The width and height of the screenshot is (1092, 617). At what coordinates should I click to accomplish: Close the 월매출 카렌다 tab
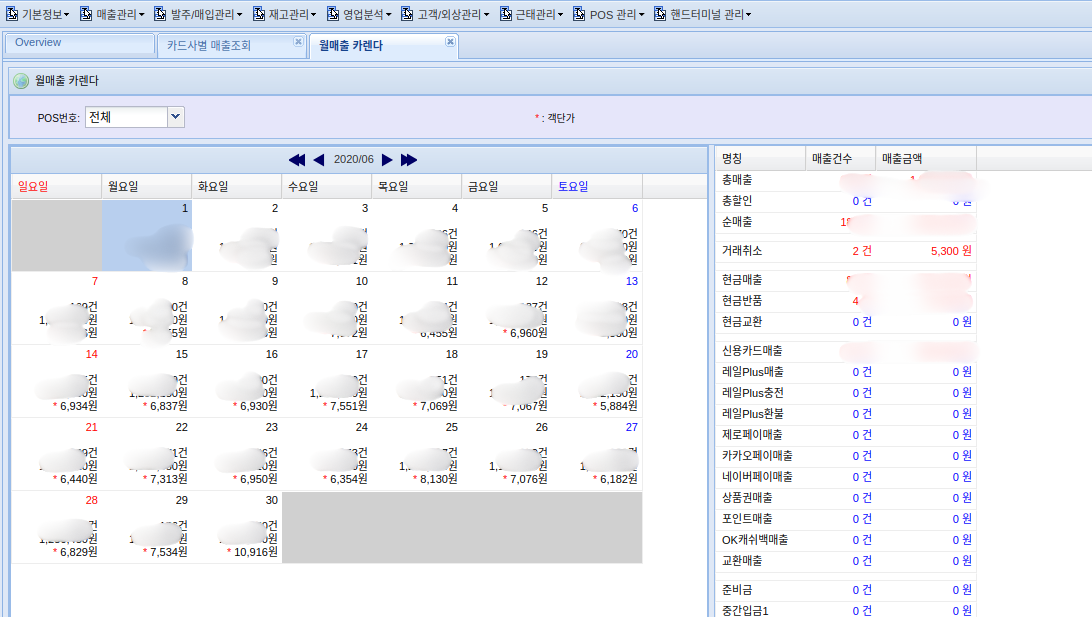451,42
